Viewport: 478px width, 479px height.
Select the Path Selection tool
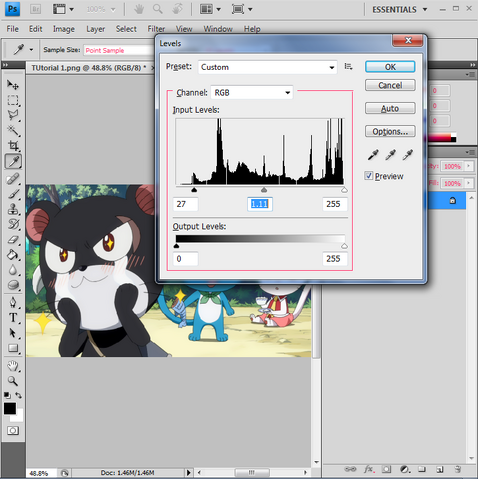[x=13, y=333]
